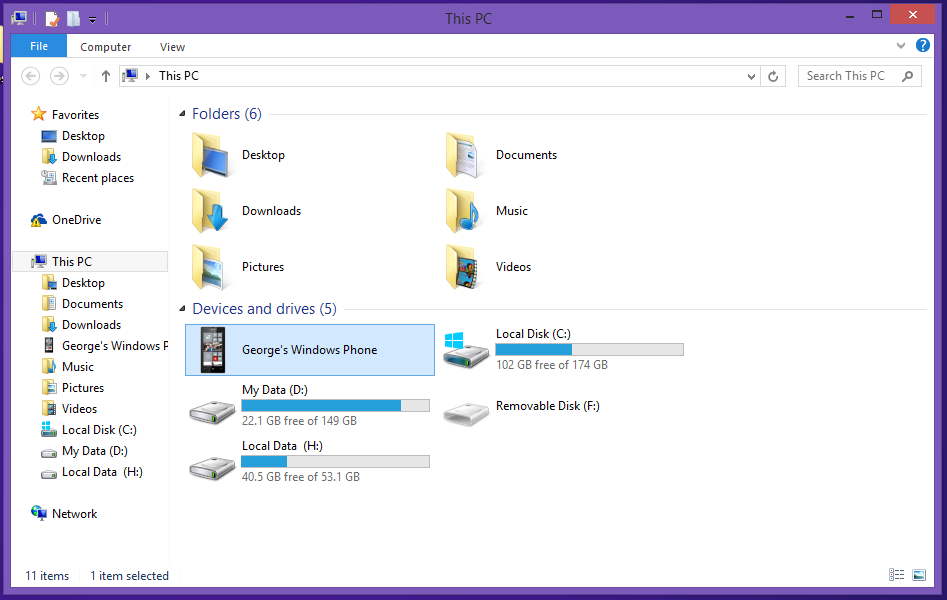
Task: Click the This PC breadcrumb in address bar
Action: coord(179,76)
